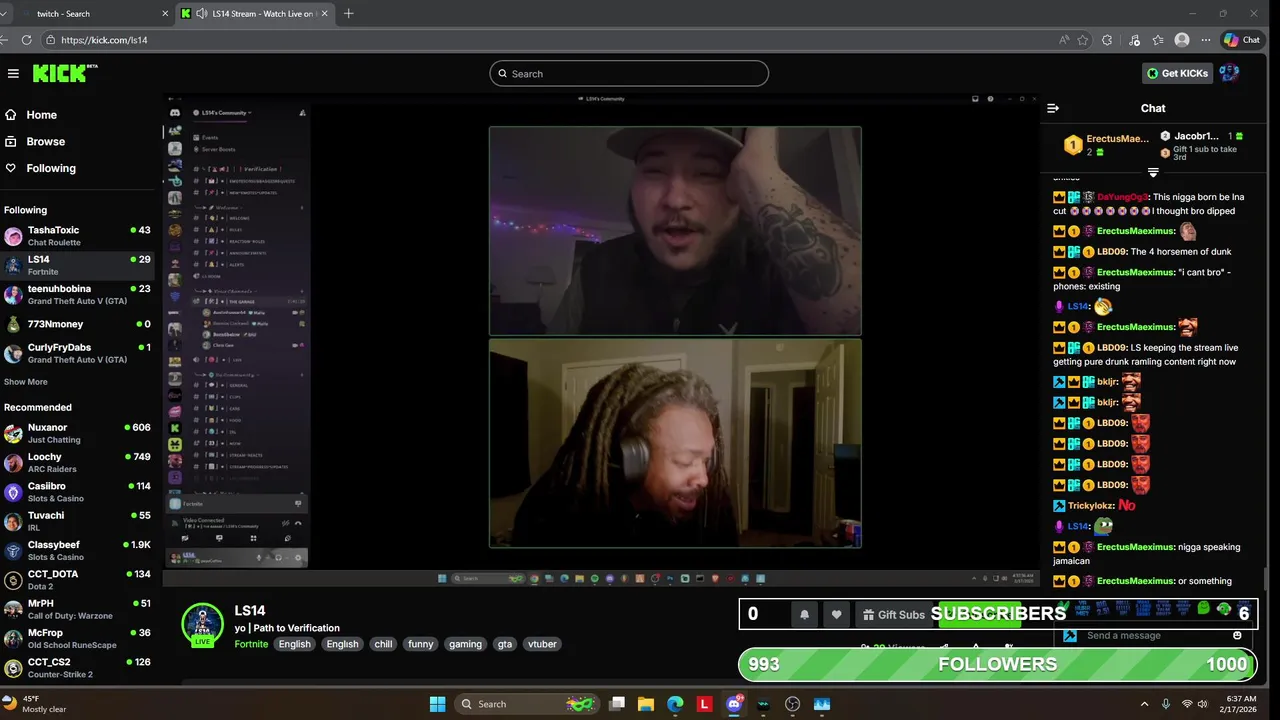Click the Windows taskbar Search box
The height and width of the screenshot is (720, 1280).
(x=528, y=704)
